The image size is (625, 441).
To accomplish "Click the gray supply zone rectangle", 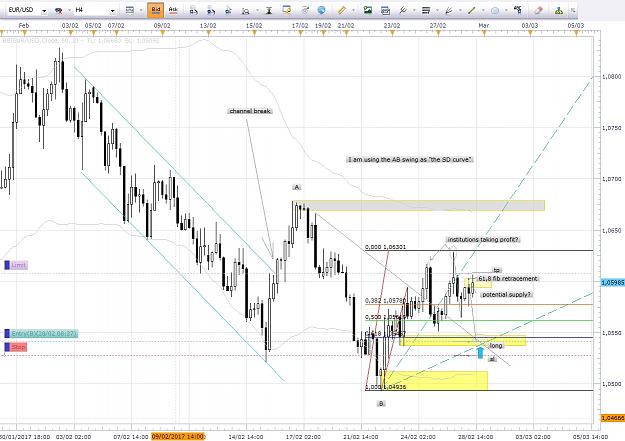I will pos(419,206).
